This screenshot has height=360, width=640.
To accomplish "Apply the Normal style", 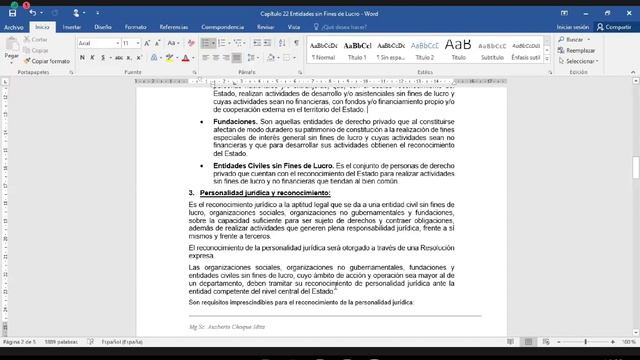I will tap(323, 50).
